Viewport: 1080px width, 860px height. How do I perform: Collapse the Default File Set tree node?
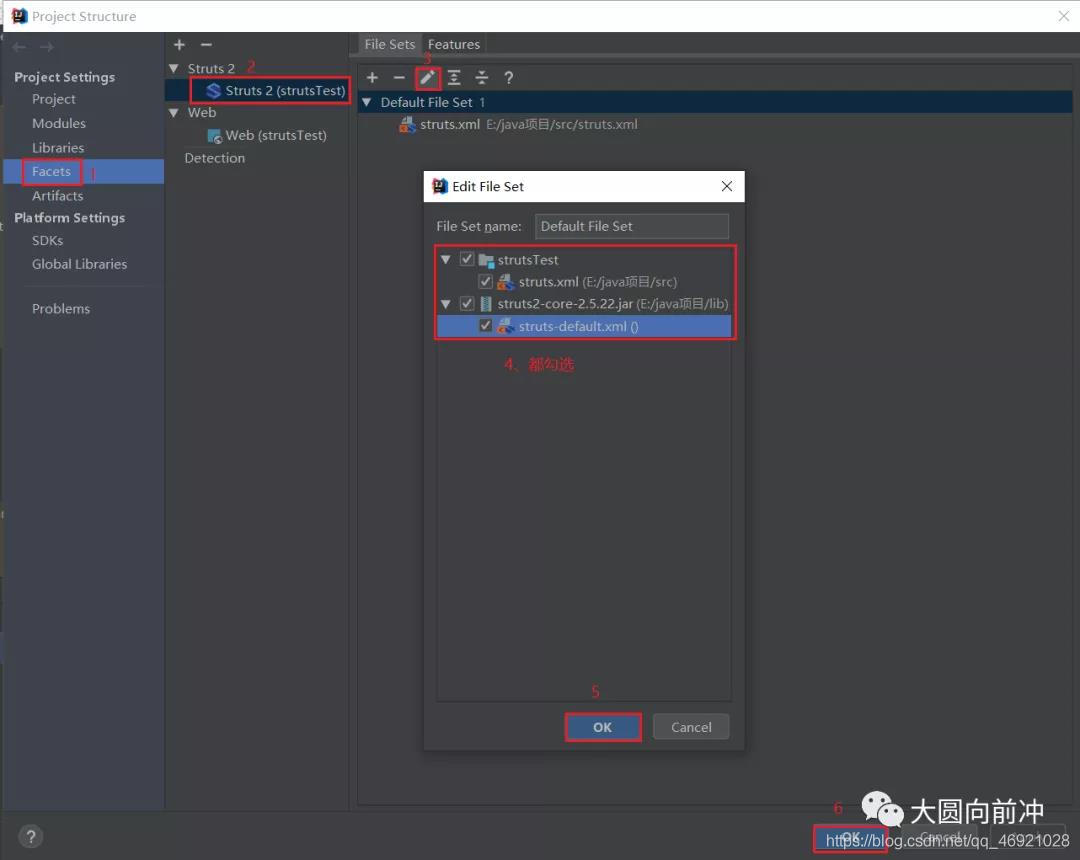pos(367,102)
